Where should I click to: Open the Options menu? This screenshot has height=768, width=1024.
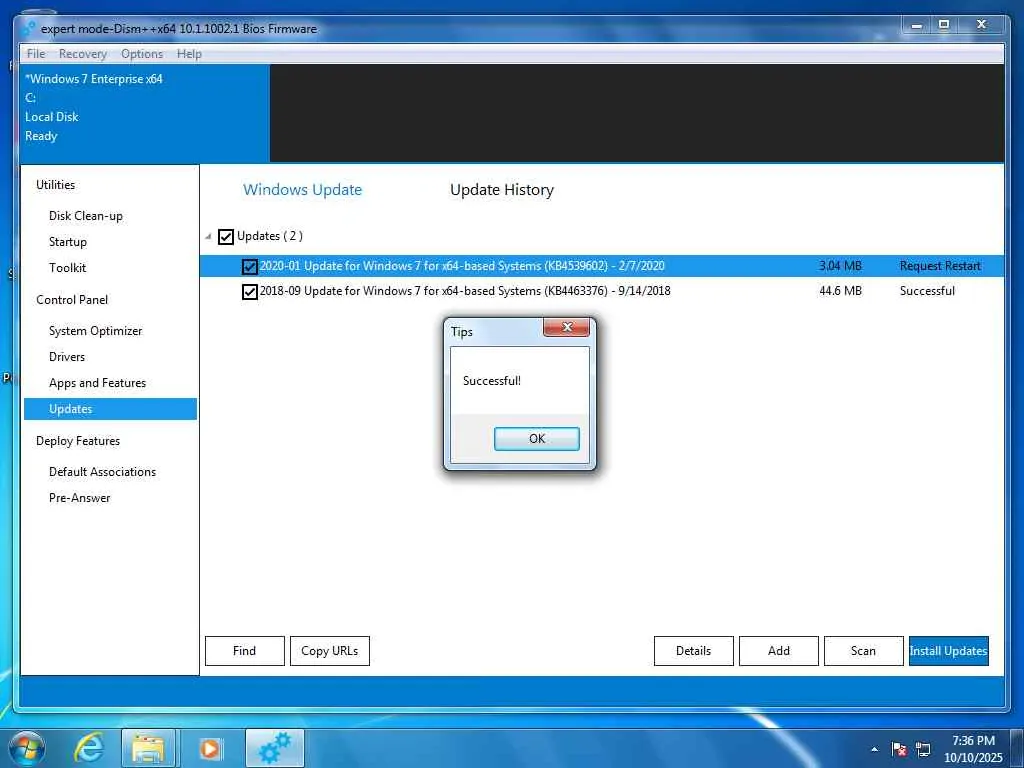click(x=142, y=54)
